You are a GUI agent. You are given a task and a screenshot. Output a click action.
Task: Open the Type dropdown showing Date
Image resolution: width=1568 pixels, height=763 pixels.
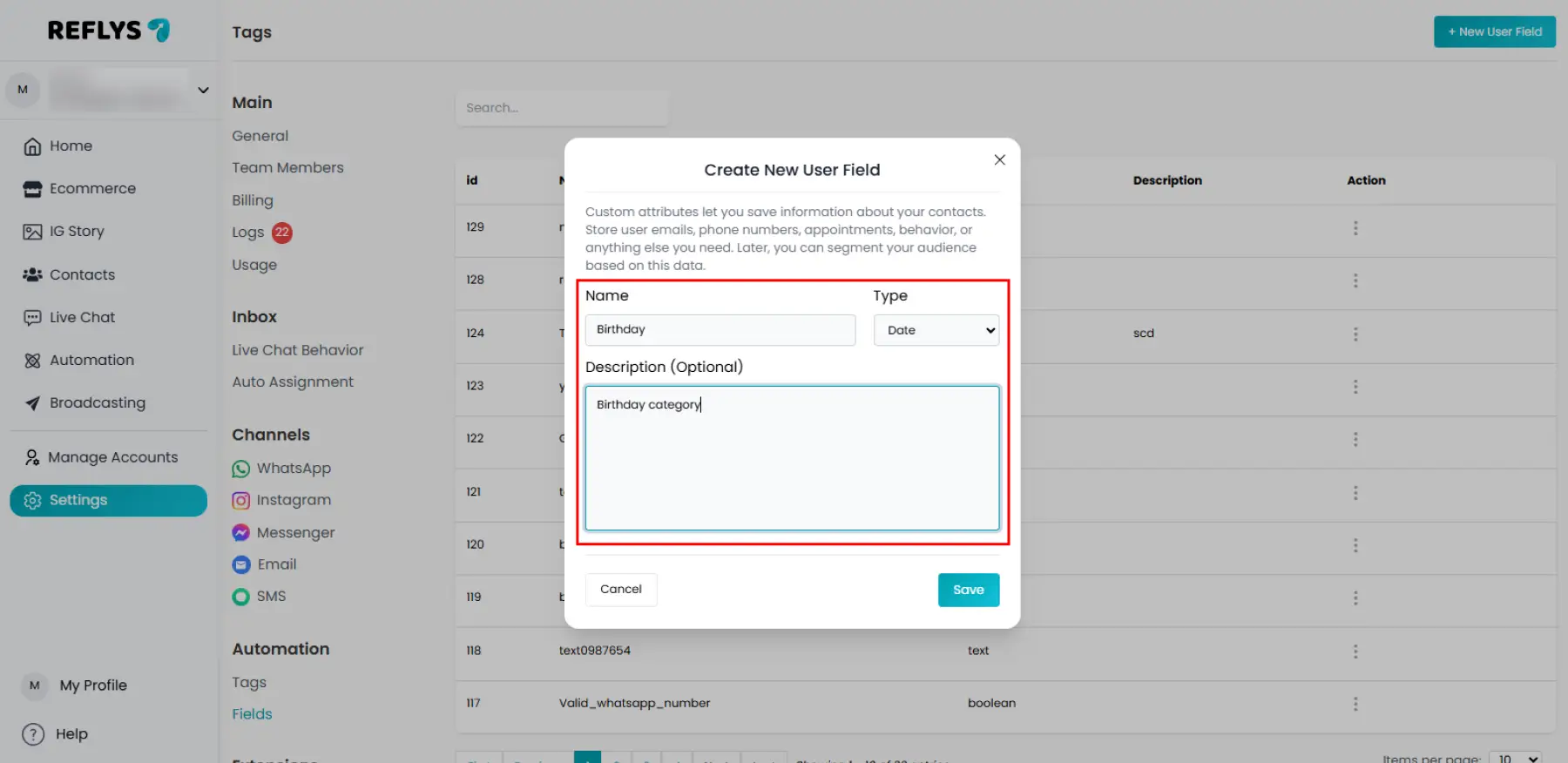pyautogui.click(x=936, y=330)
